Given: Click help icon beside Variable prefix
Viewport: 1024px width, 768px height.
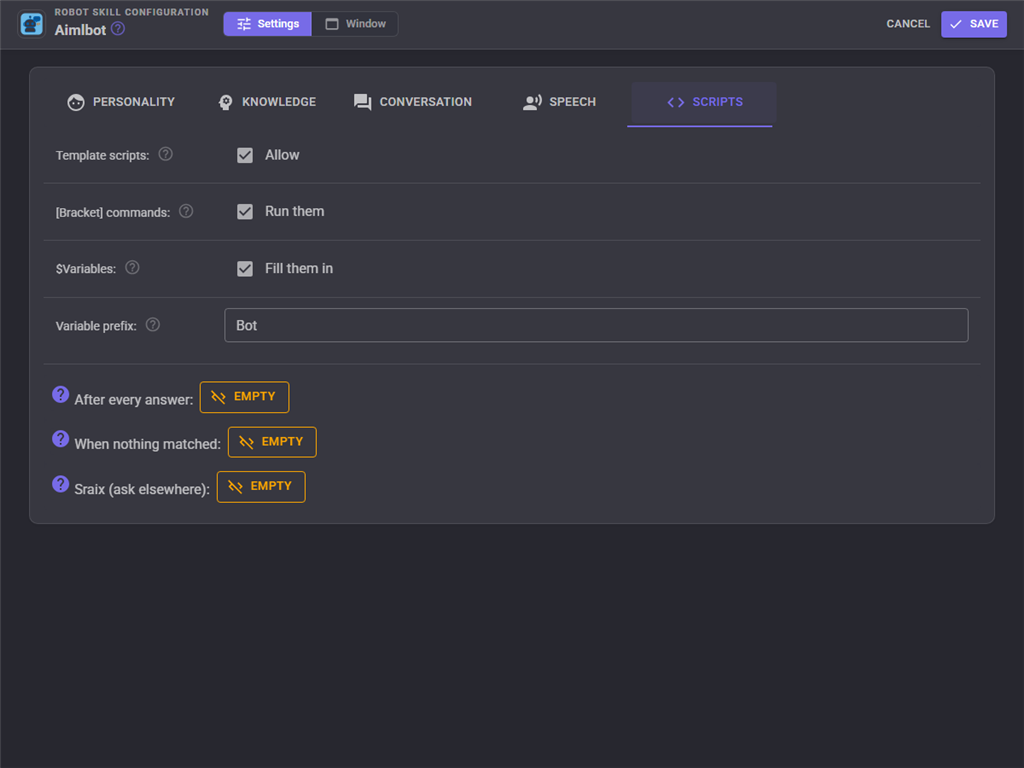Looking at the screenshot, I should tap(153, 325).
